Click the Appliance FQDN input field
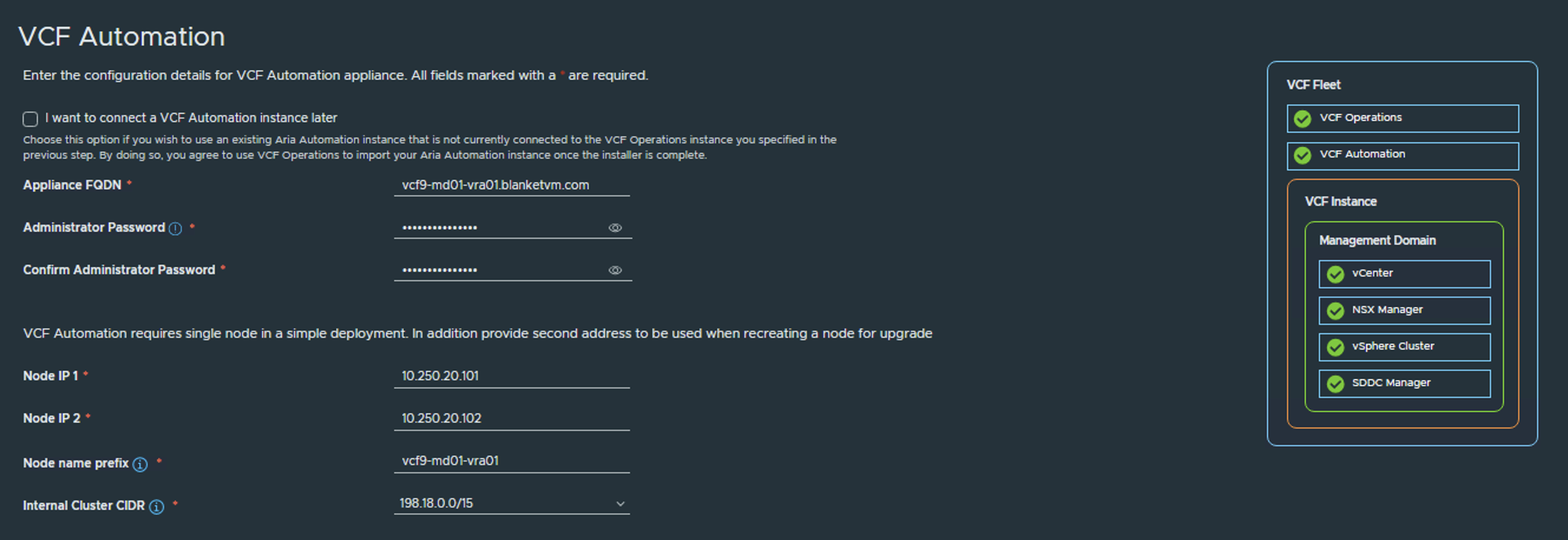The height and width of the screenshot is (540, 1568). [x=511, y=186]
